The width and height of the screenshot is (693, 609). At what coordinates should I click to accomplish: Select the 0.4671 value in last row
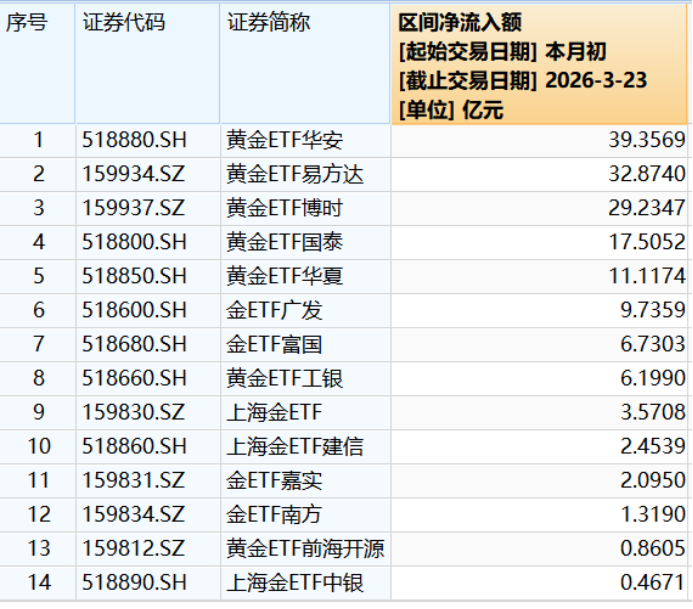point(652,582)
